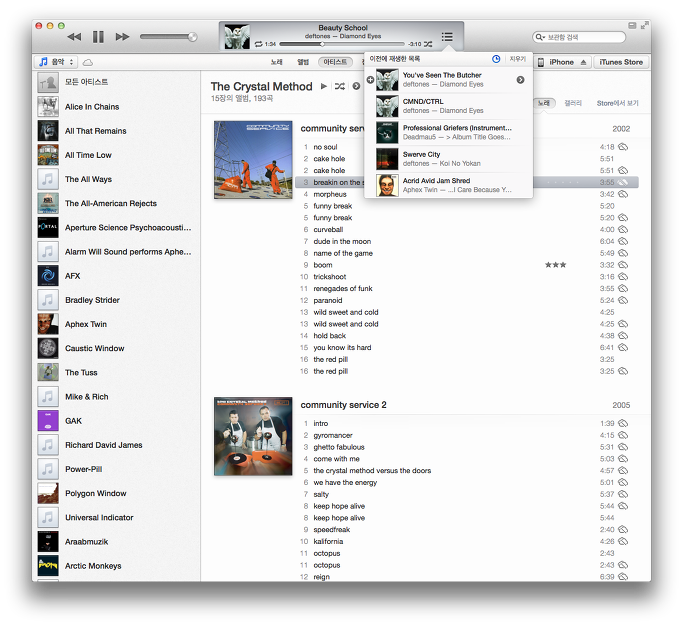Click the cloud icon on curveball row

tap(623, 229)
